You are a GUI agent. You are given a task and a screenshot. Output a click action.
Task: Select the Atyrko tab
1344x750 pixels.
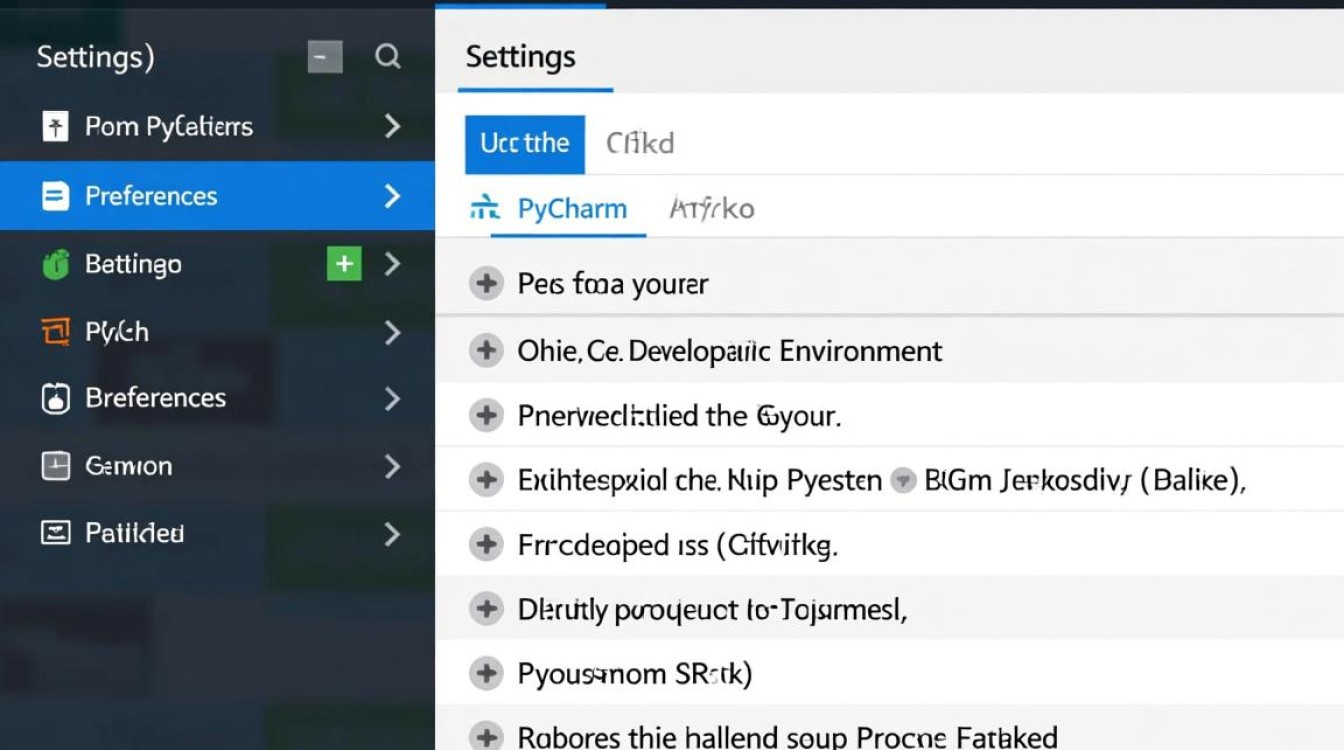pyautogui.click(x=711, y=208)
